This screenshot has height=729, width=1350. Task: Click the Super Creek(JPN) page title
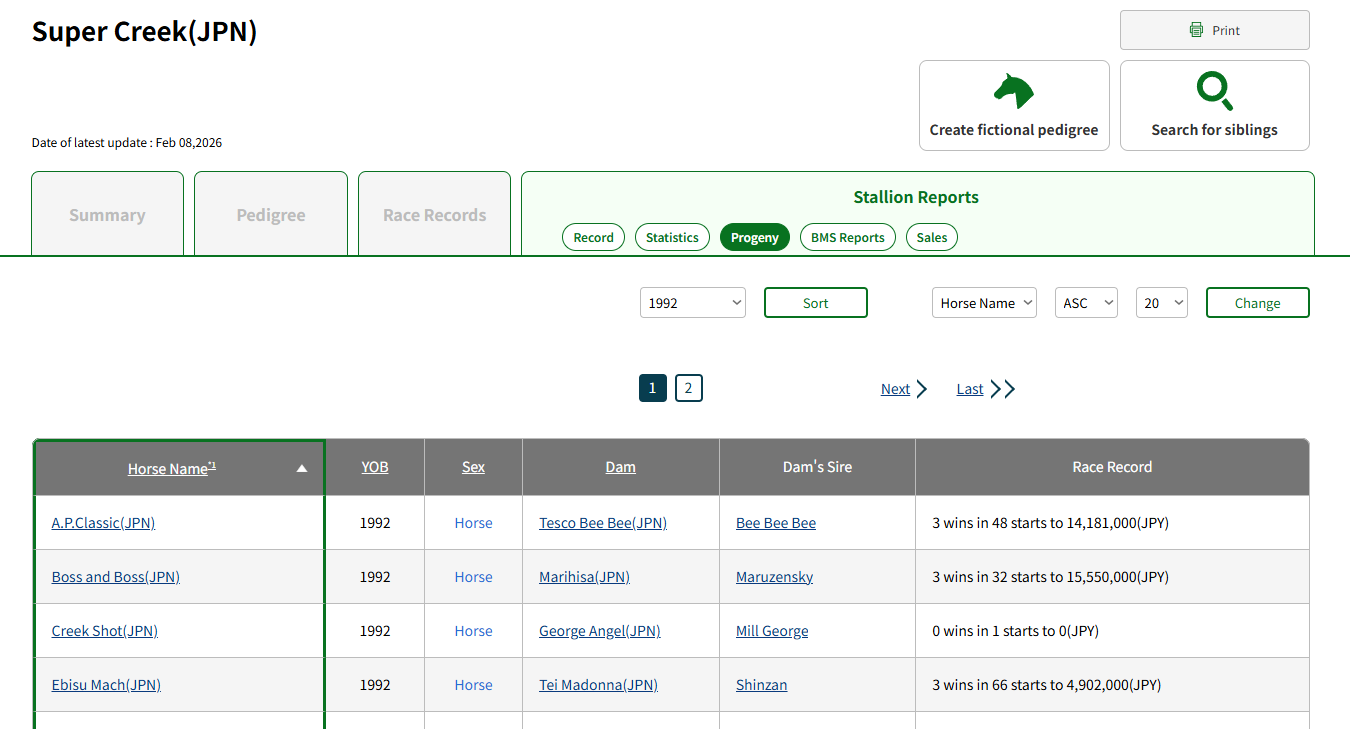144,32
